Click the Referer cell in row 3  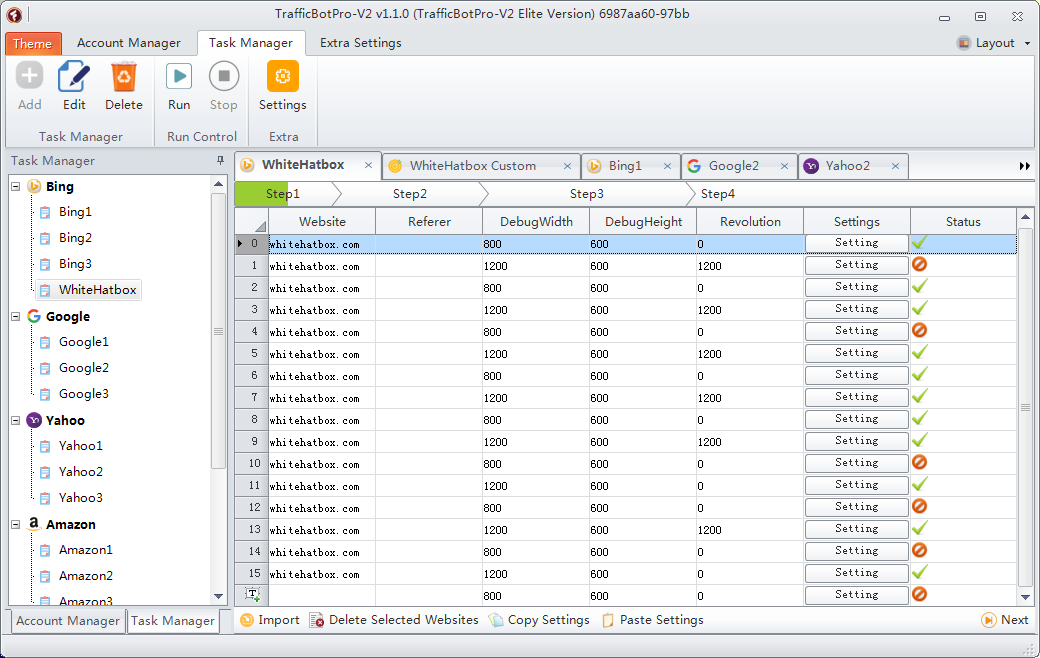click(x=429, y=310)
